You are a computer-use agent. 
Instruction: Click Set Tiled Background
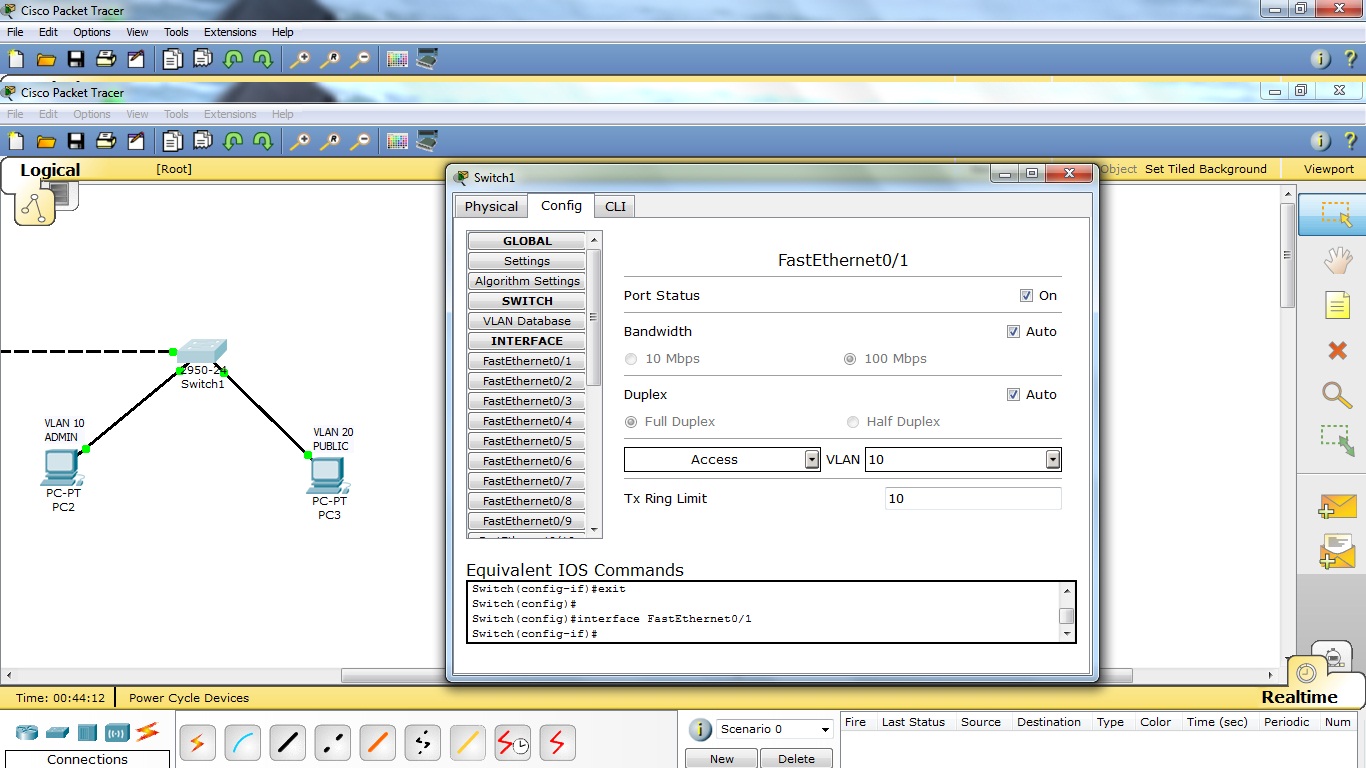(1205, 169)
